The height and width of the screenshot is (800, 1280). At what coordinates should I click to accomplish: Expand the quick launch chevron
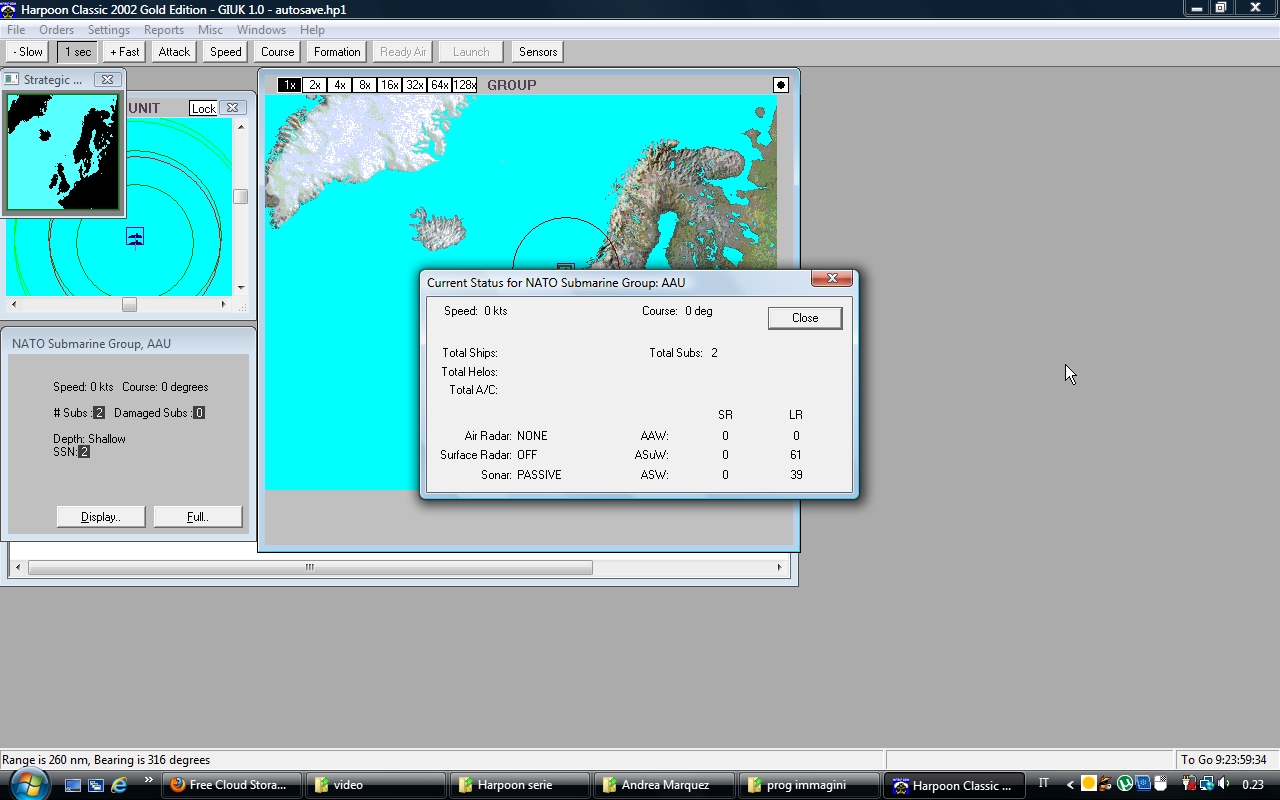149,781
